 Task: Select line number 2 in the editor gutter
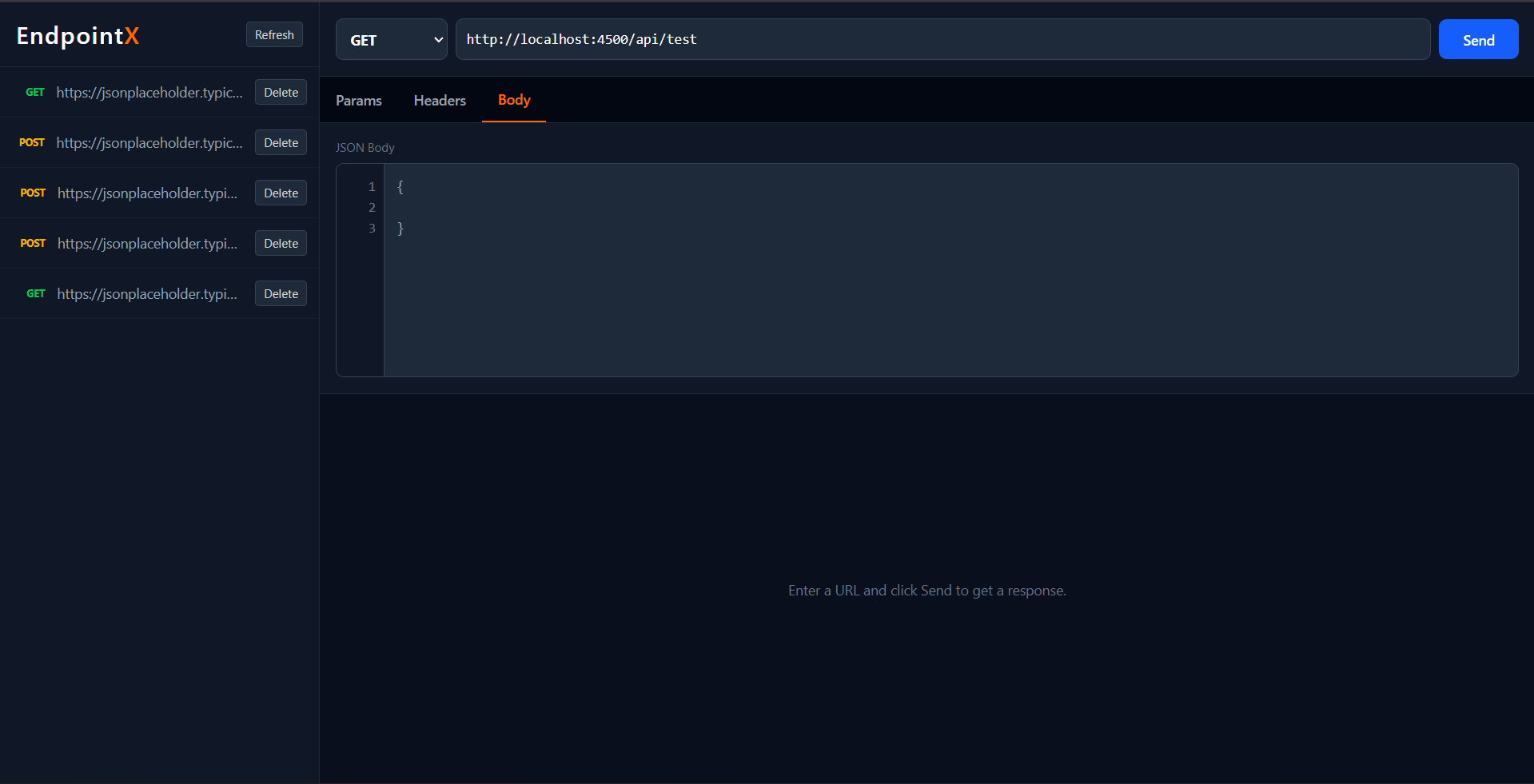click(372, 207)
